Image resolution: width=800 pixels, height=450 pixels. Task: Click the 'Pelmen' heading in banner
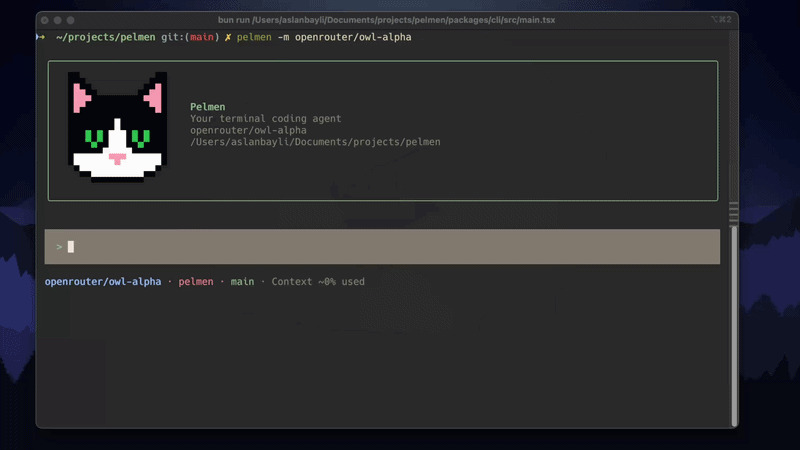tap(208, 107)
